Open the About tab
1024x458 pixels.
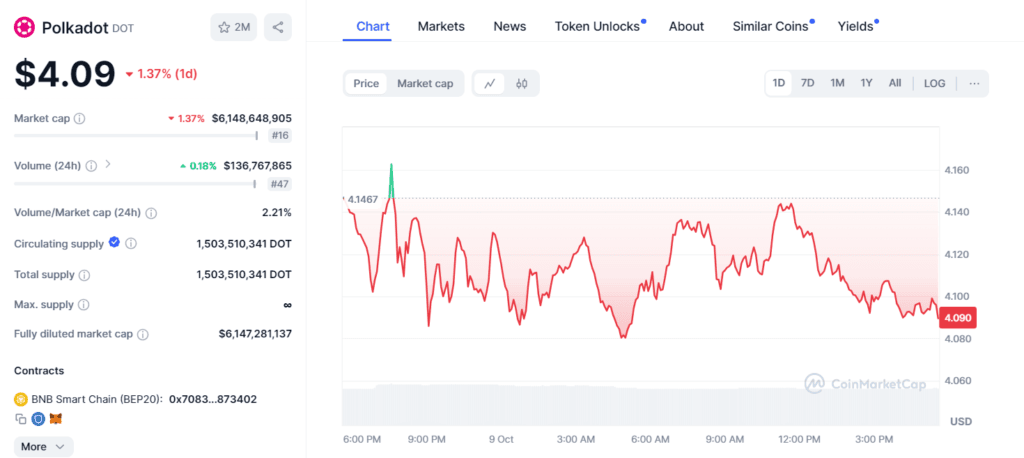(x=686, y=27)
